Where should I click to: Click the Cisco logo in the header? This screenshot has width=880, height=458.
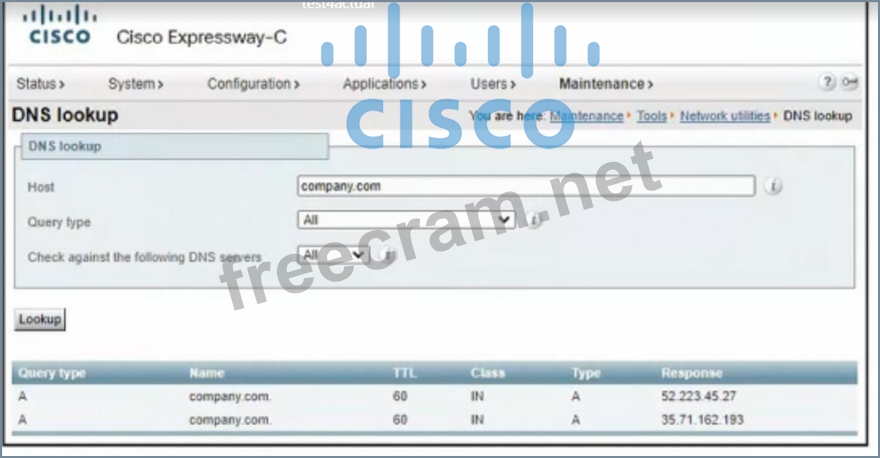[60, 26]
